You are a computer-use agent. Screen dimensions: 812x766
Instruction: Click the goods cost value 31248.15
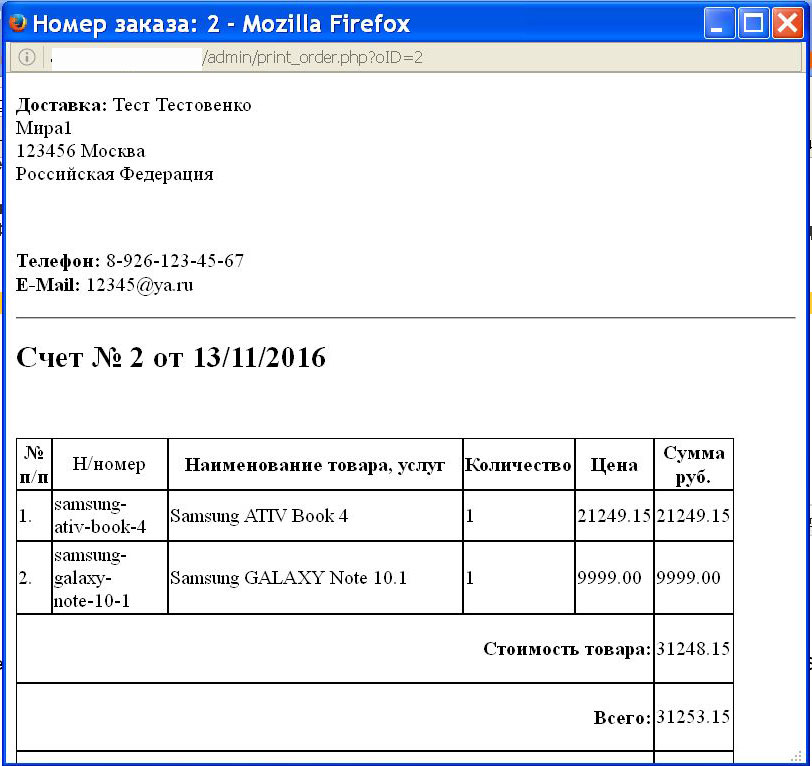(x=693, y=649)
